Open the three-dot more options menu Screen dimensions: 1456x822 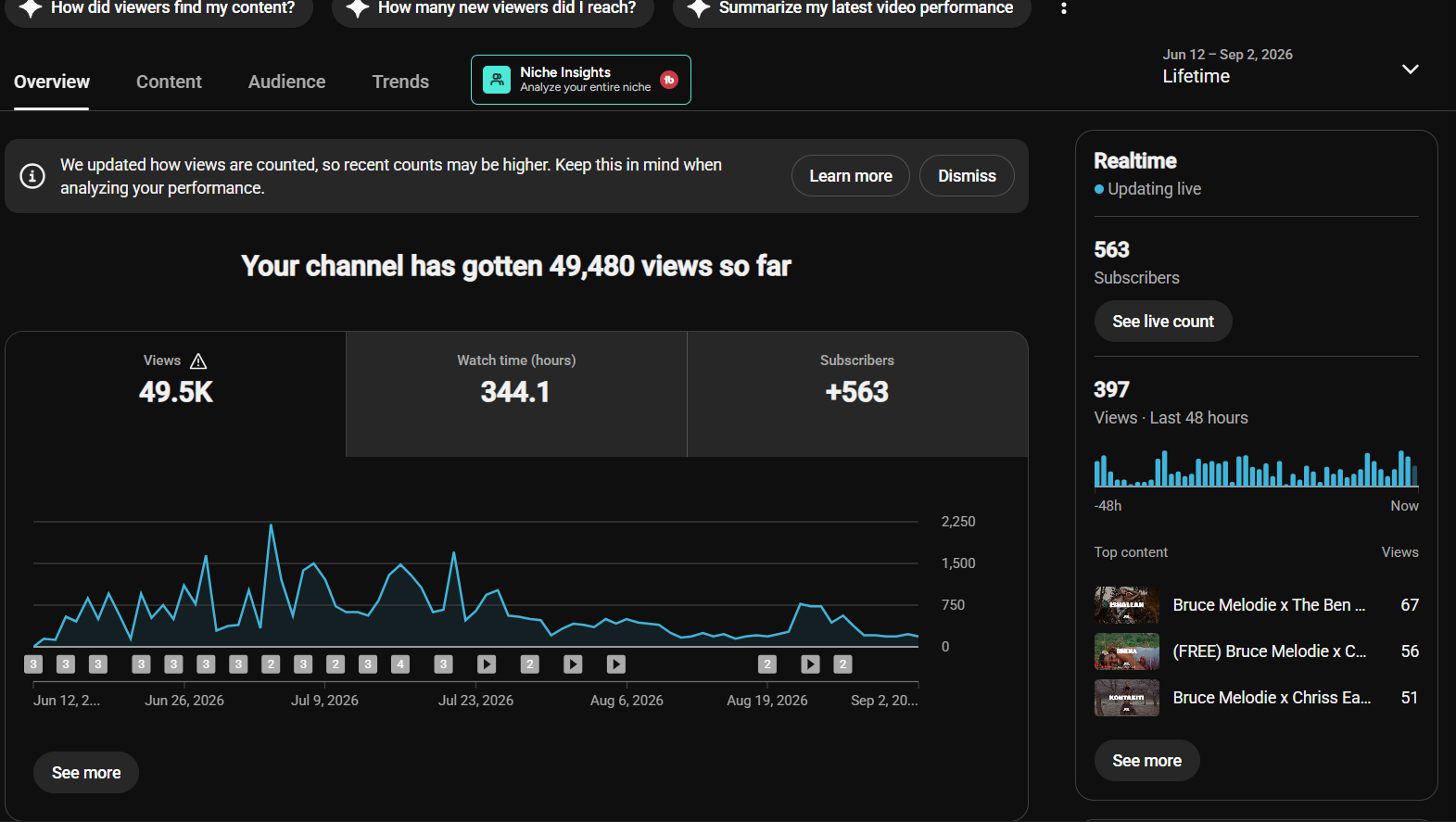click(x=1063, y=8)
